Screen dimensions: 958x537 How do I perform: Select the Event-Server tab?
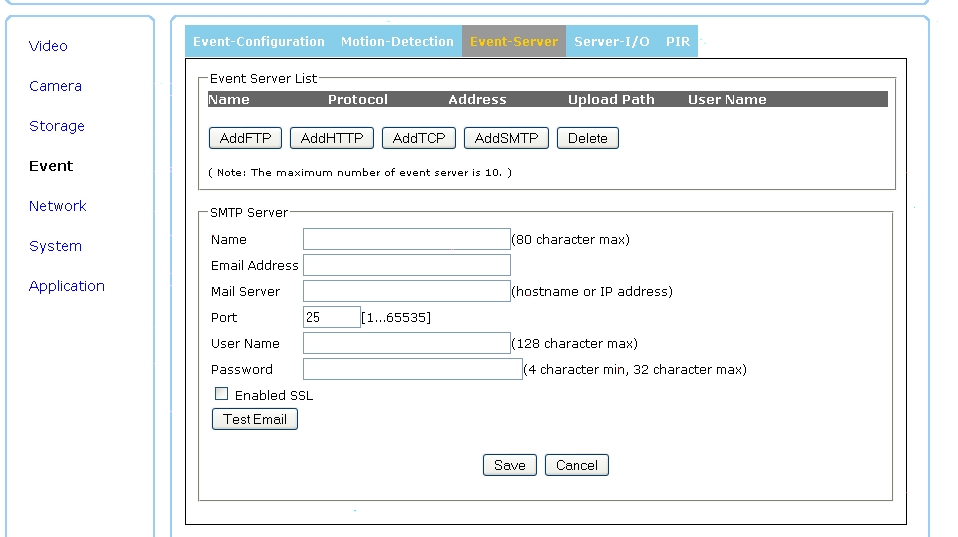[x=514, y=42]
